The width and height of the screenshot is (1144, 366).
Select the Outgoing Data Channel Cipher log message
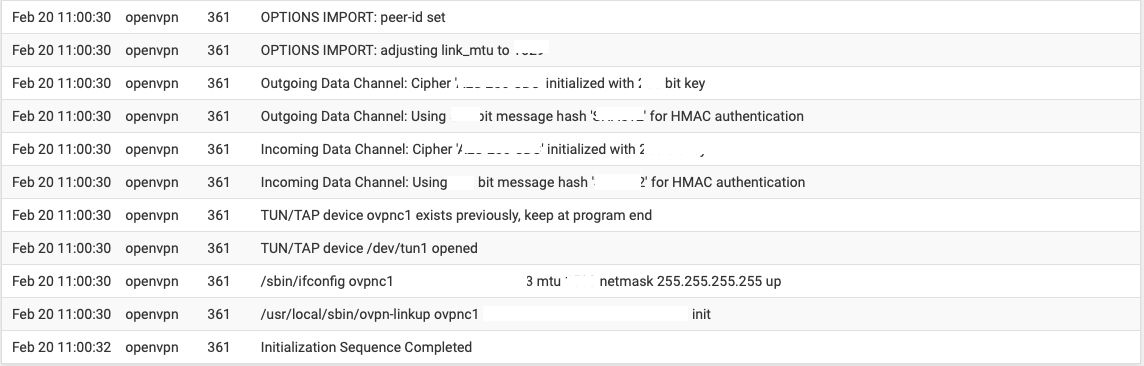(482, 83)
